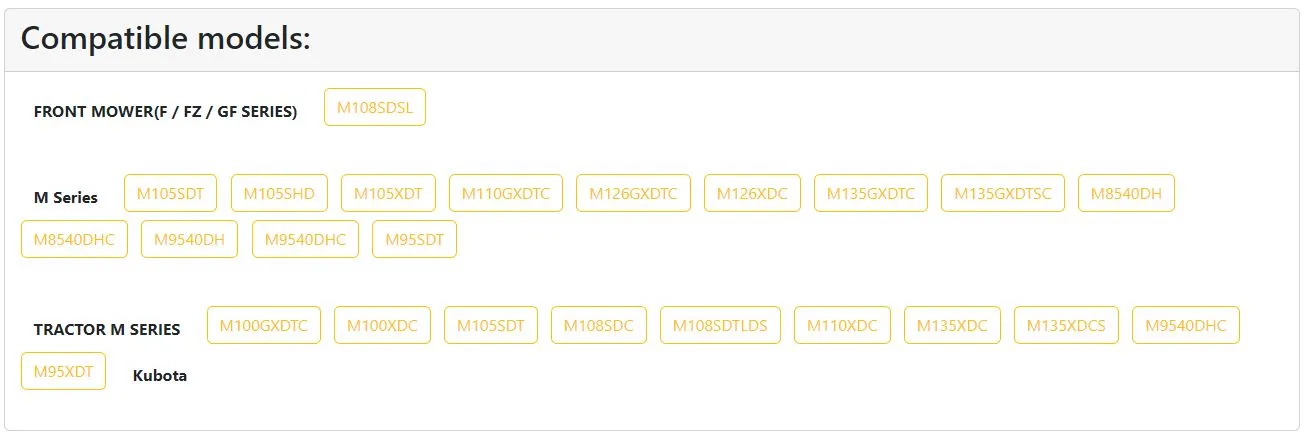Image resolution: width=1305 pixels, height=435 pixels.
Task: Select the M126XDC model tag
Action: [x=752, y=193]
